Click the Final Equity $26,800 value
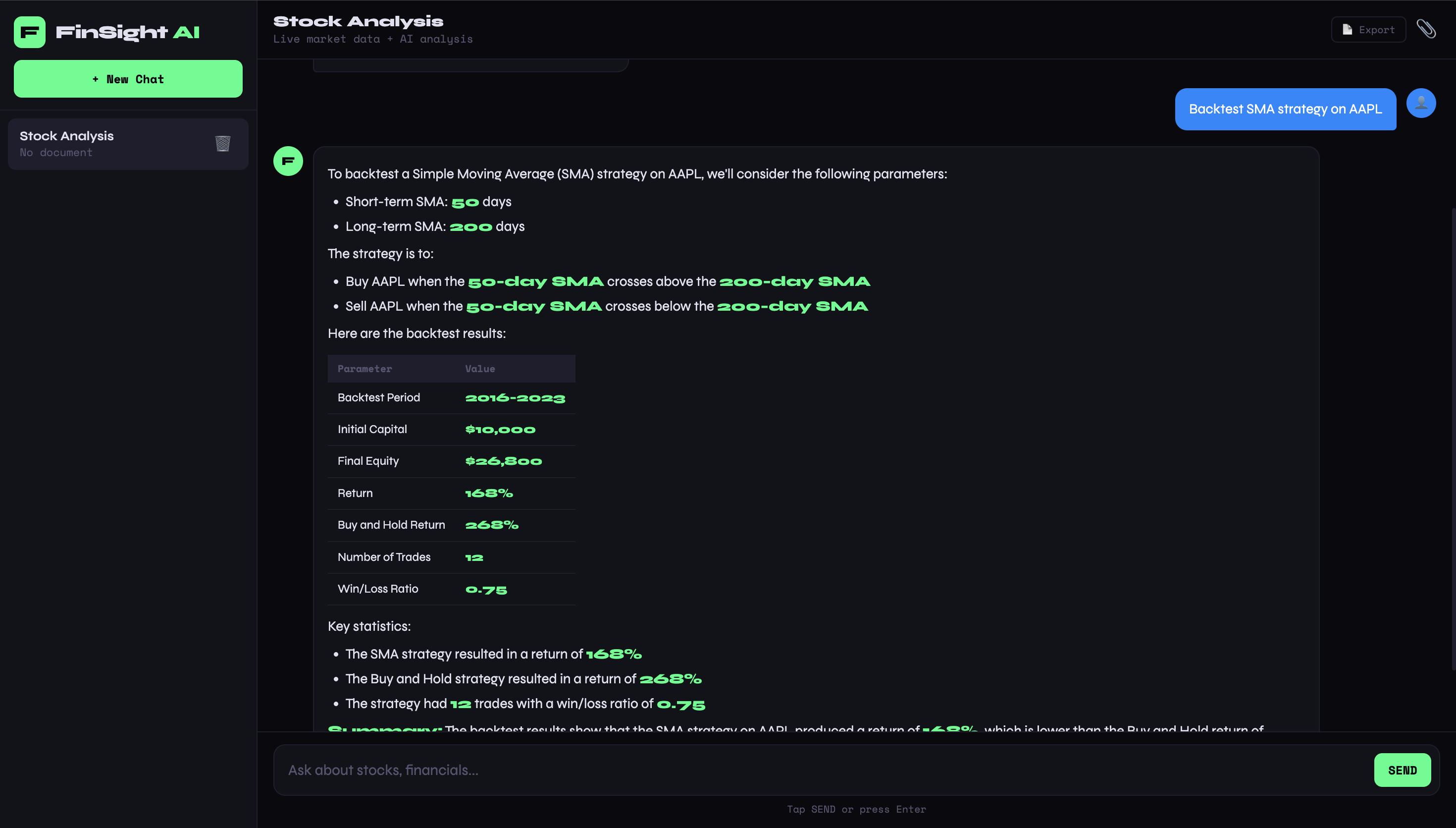Image resolution: width=1456 pixels, height=828 pixels. tap(504, 461)
